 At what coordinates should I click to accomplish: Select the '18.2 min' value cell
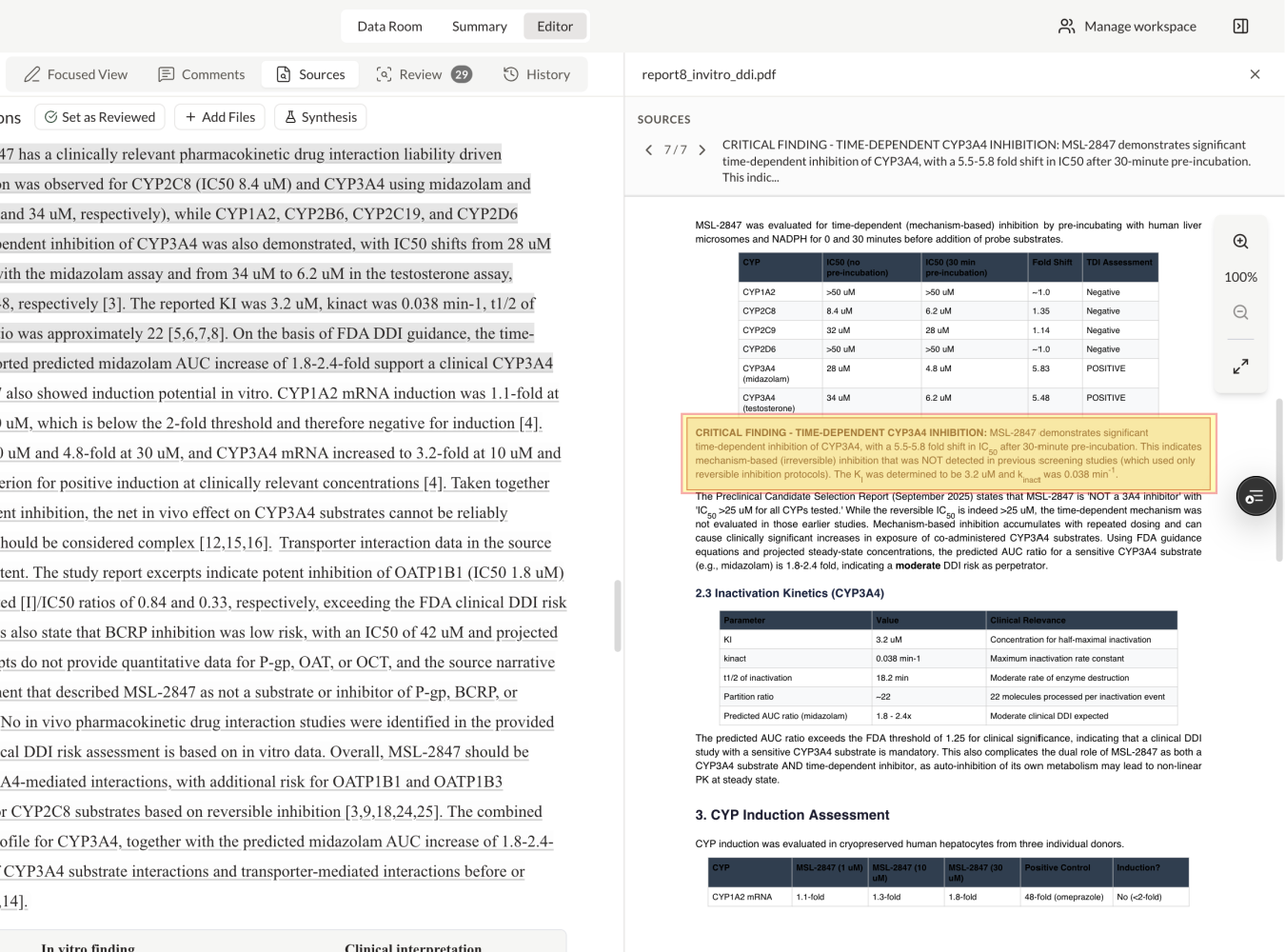point(929,678)
